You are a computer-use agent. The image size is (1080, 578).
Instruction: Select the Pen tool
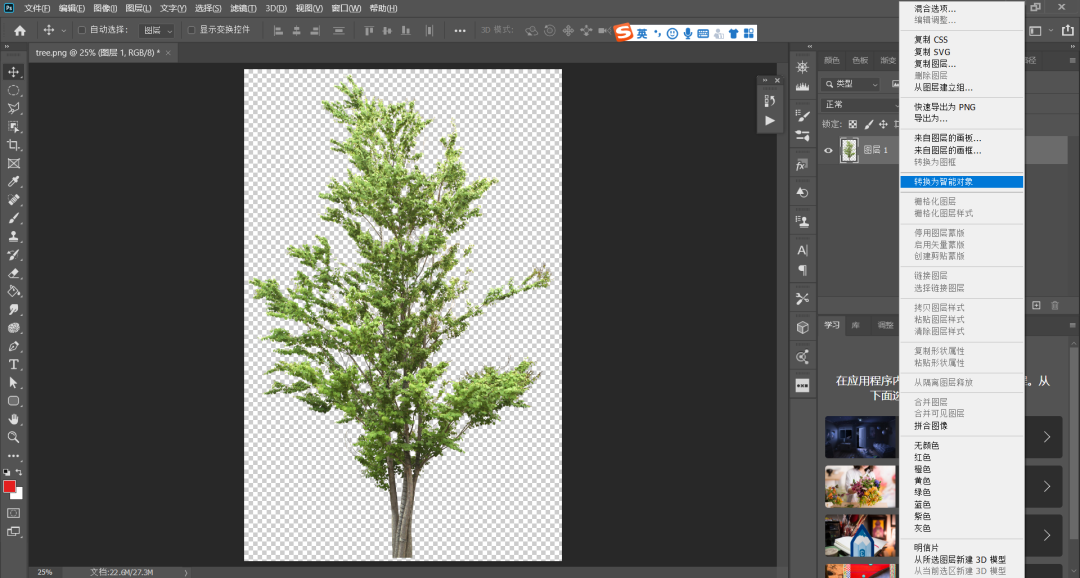pos(13,346)
